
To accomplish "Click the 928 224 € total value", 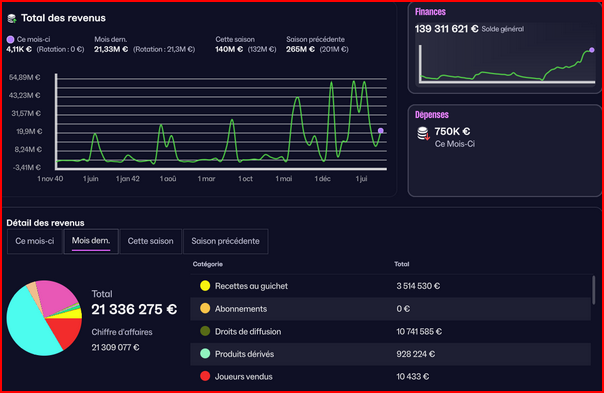I will pyautogui.click(x=416, y=354).
